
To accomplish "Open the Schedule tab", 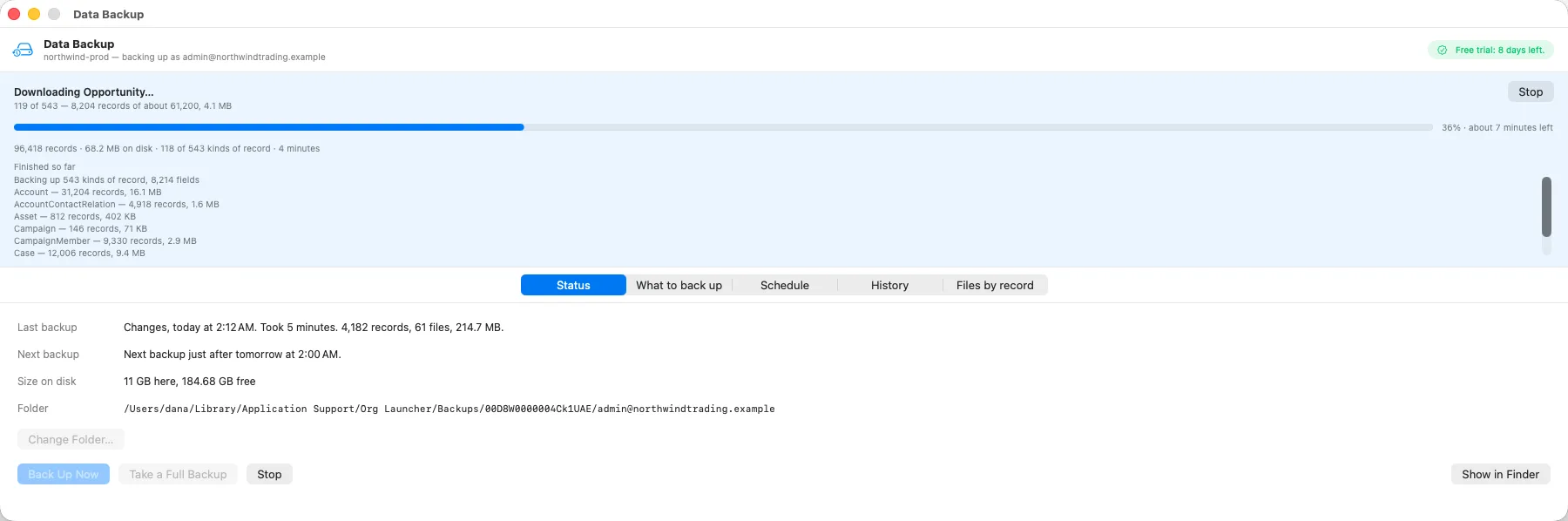I will 784,285.
